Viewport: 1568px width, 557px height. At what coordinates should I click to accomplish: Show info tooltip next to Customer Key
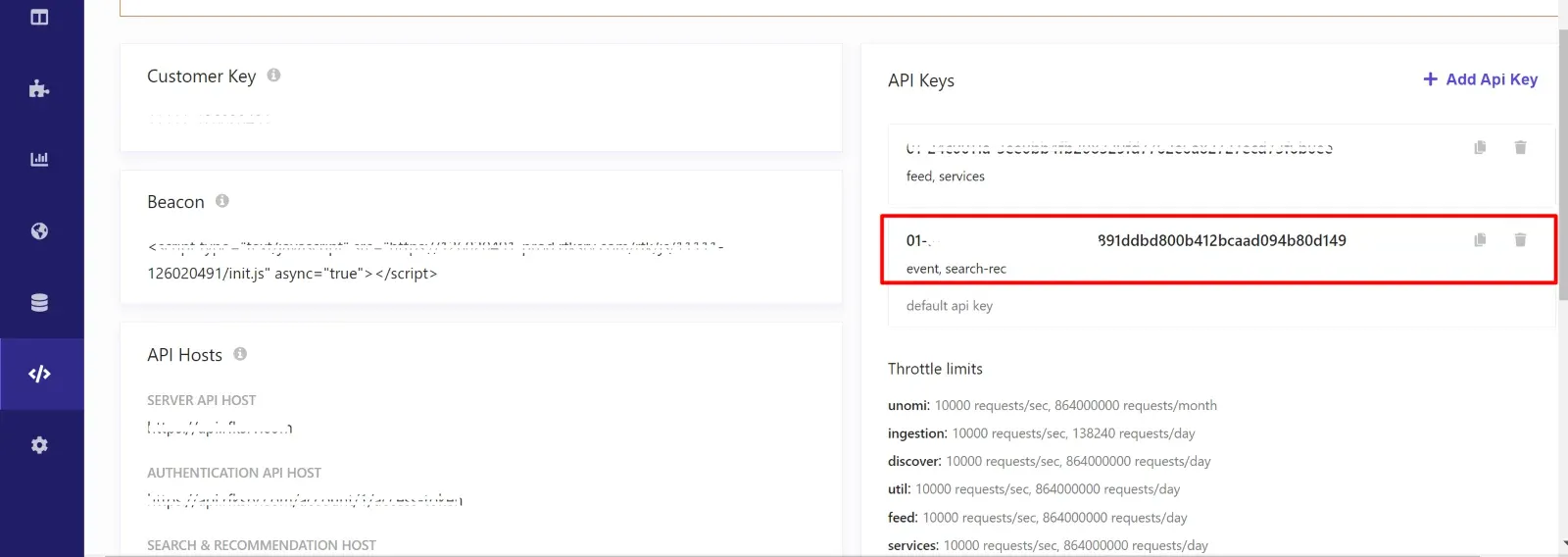(273, 75)
